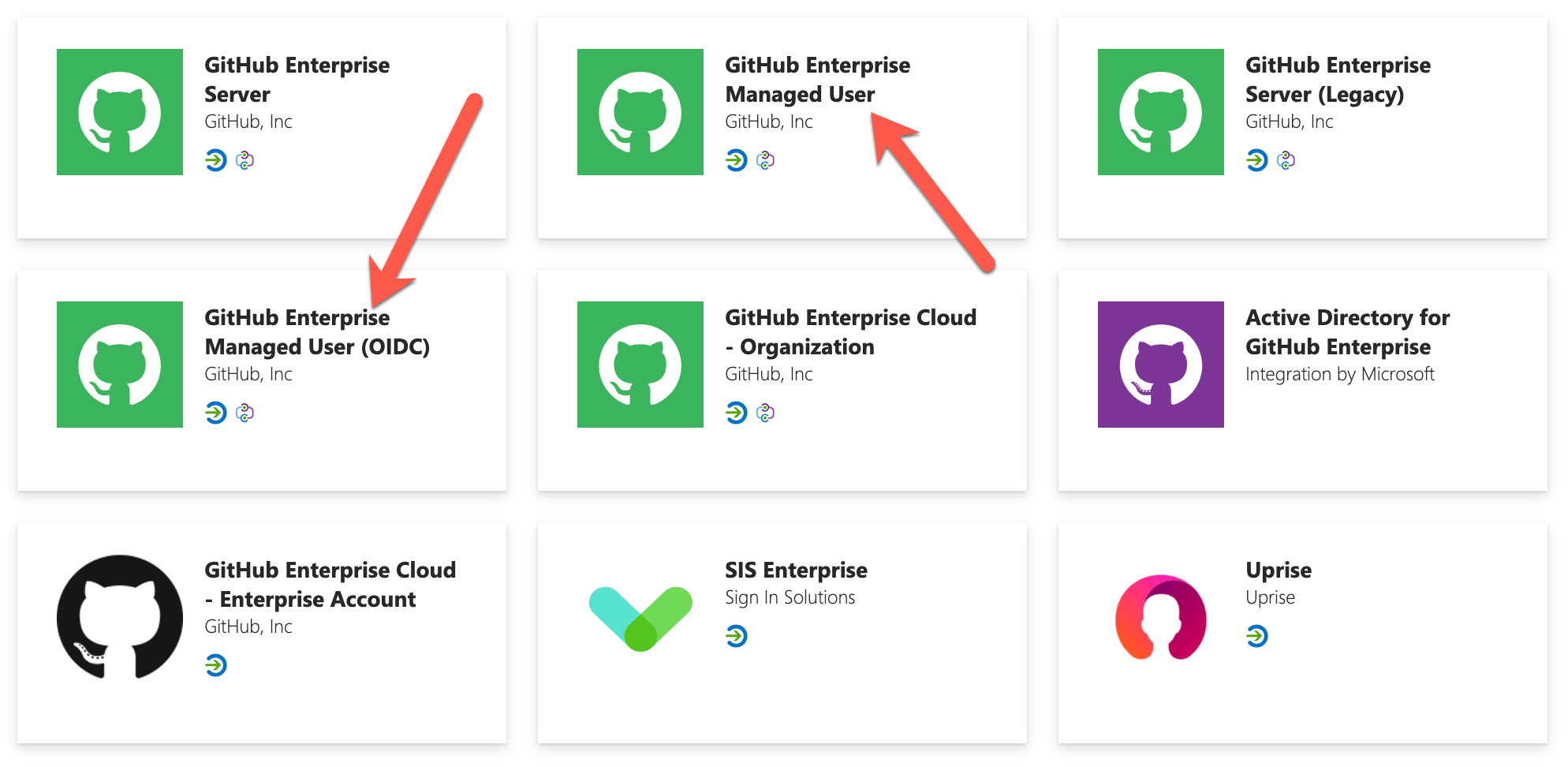
Task: Click the single sign-on icon on GitHub Enterprise Managed User (non-OIDC)
Action: click(x=737, y=160)
